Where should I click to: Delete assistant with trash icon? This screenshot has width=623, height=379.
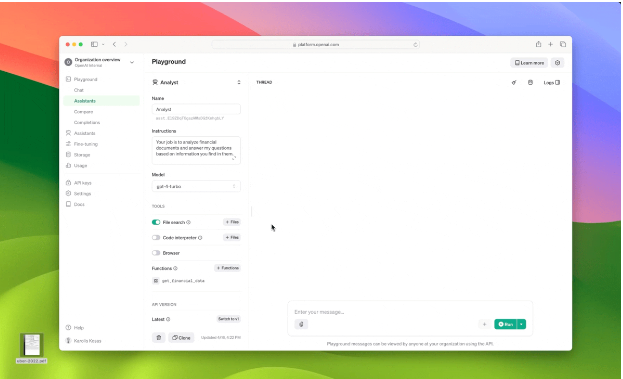tap(159, 338)
